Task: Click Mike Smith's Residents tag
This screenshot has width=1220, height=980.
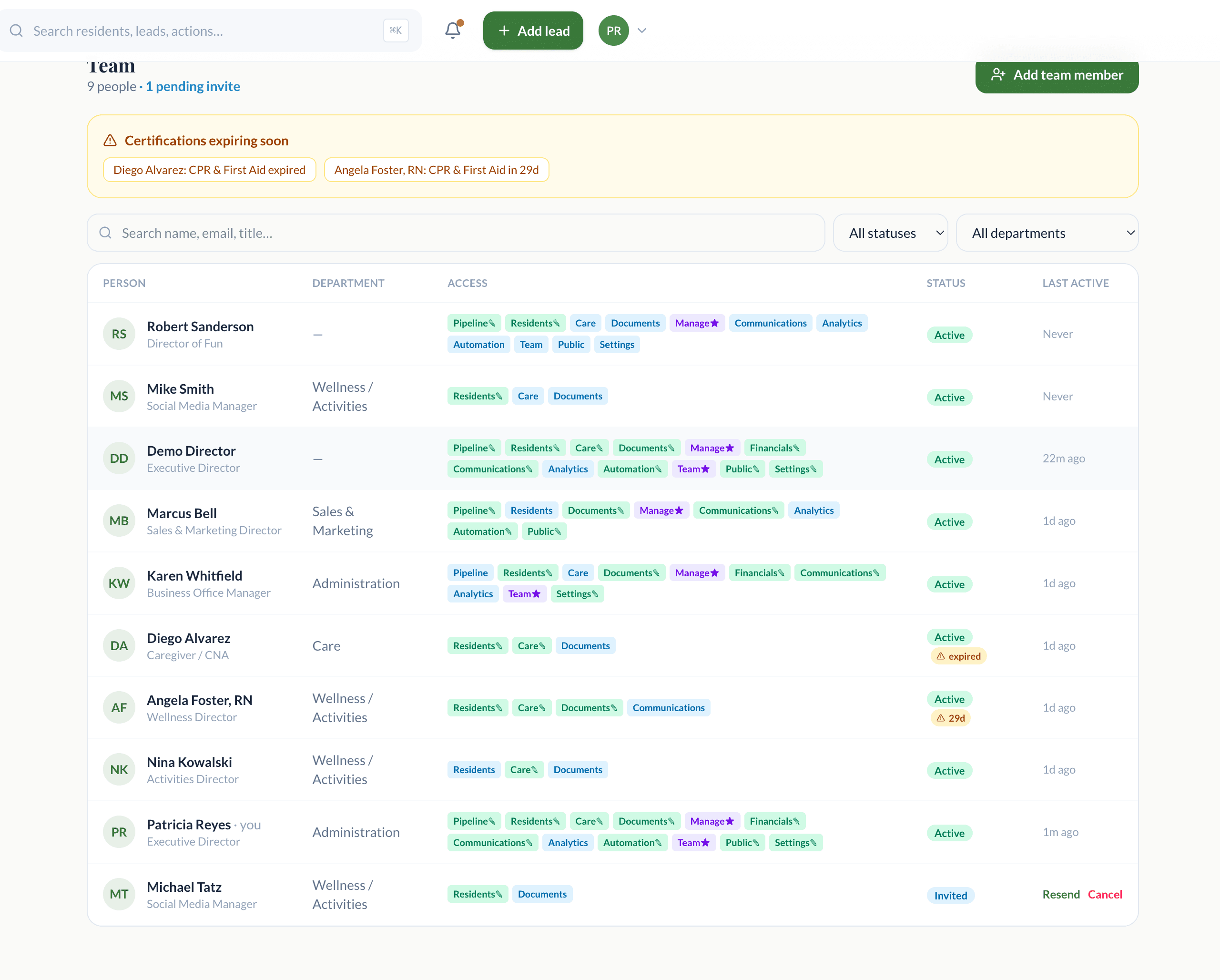Action: [x=477, y=396]
